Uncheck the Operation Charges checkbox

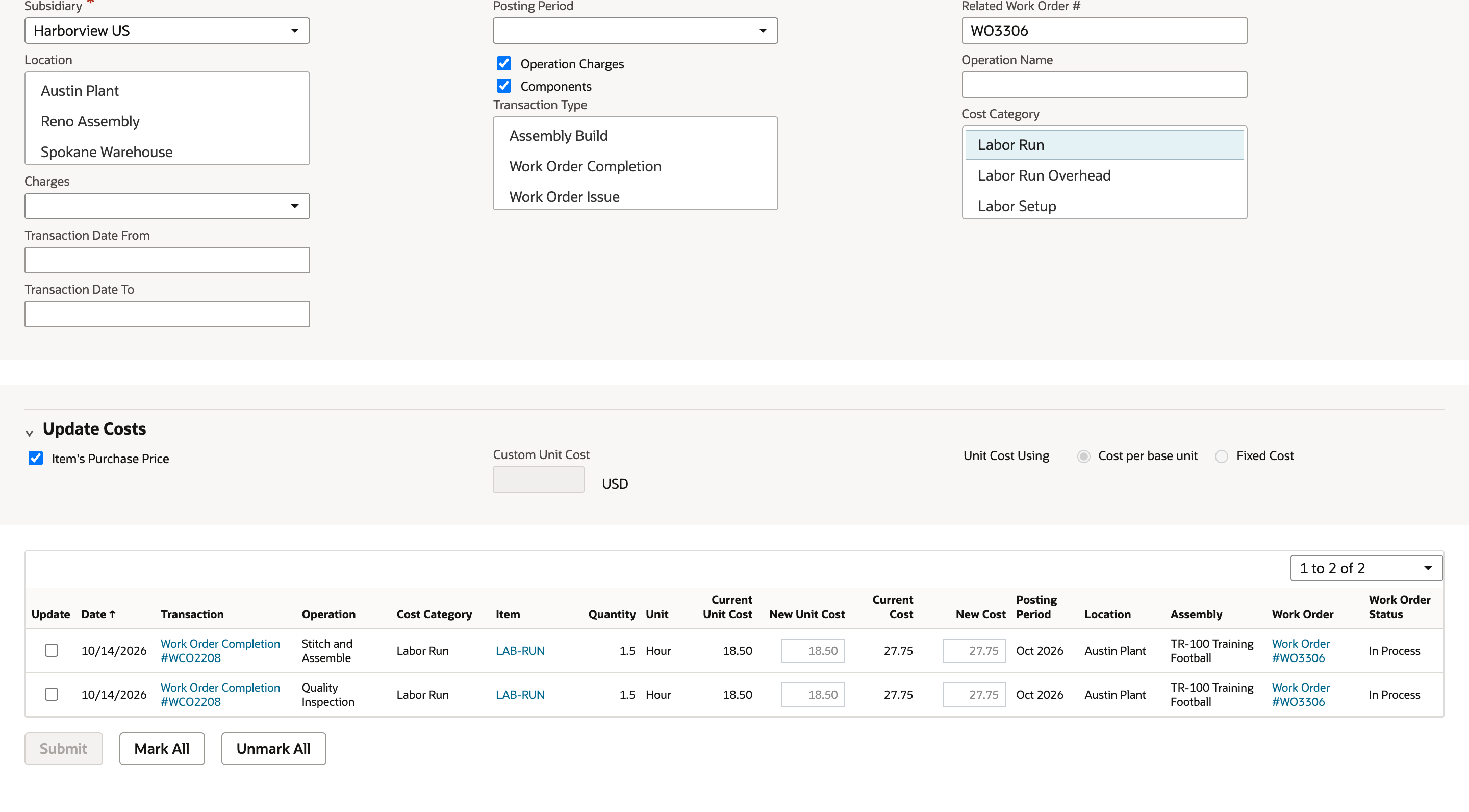tap(503, 63)
